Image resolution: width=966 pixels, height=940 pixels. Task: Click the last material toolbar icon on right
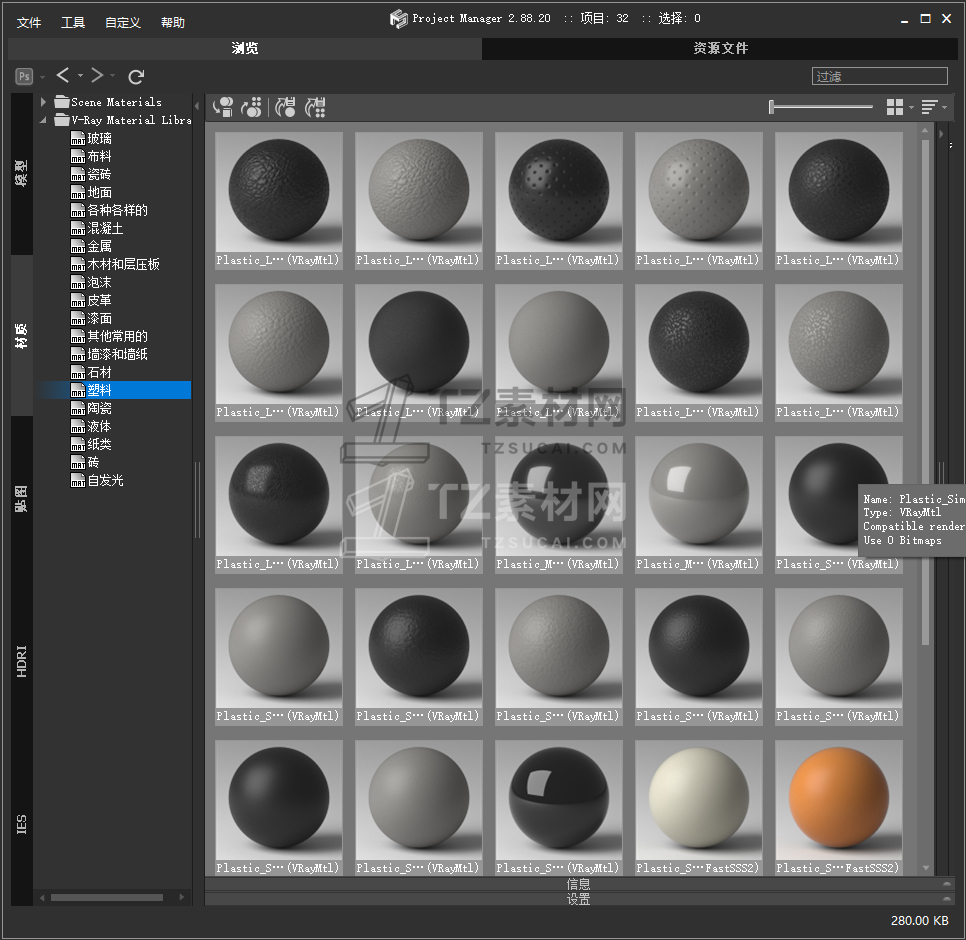[x=316, y=107]
